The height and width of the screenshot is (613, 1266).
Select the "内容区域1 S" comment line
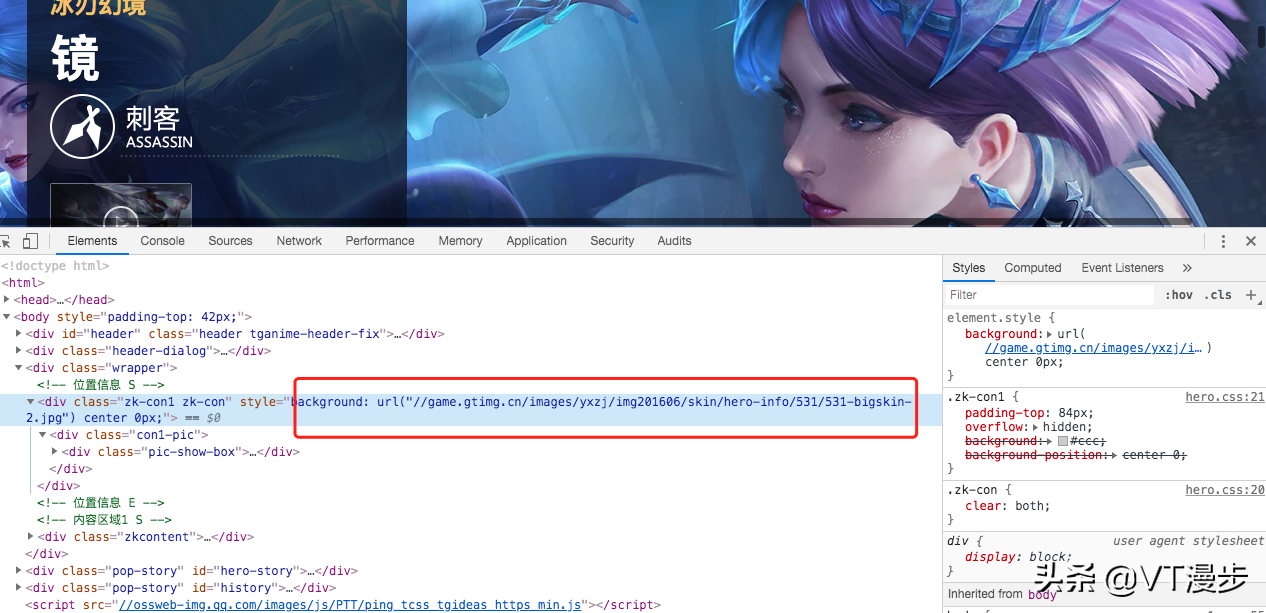[105, 520]
